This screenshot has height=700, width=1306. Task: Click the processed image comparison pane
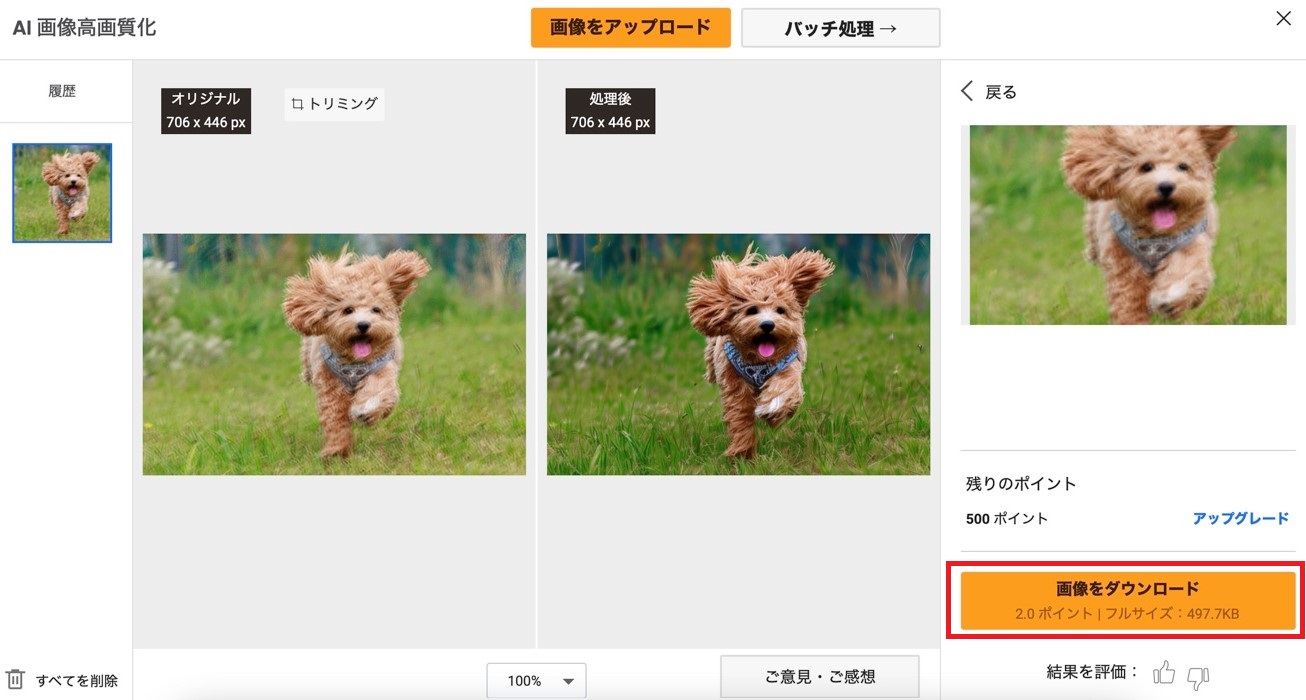738,353
